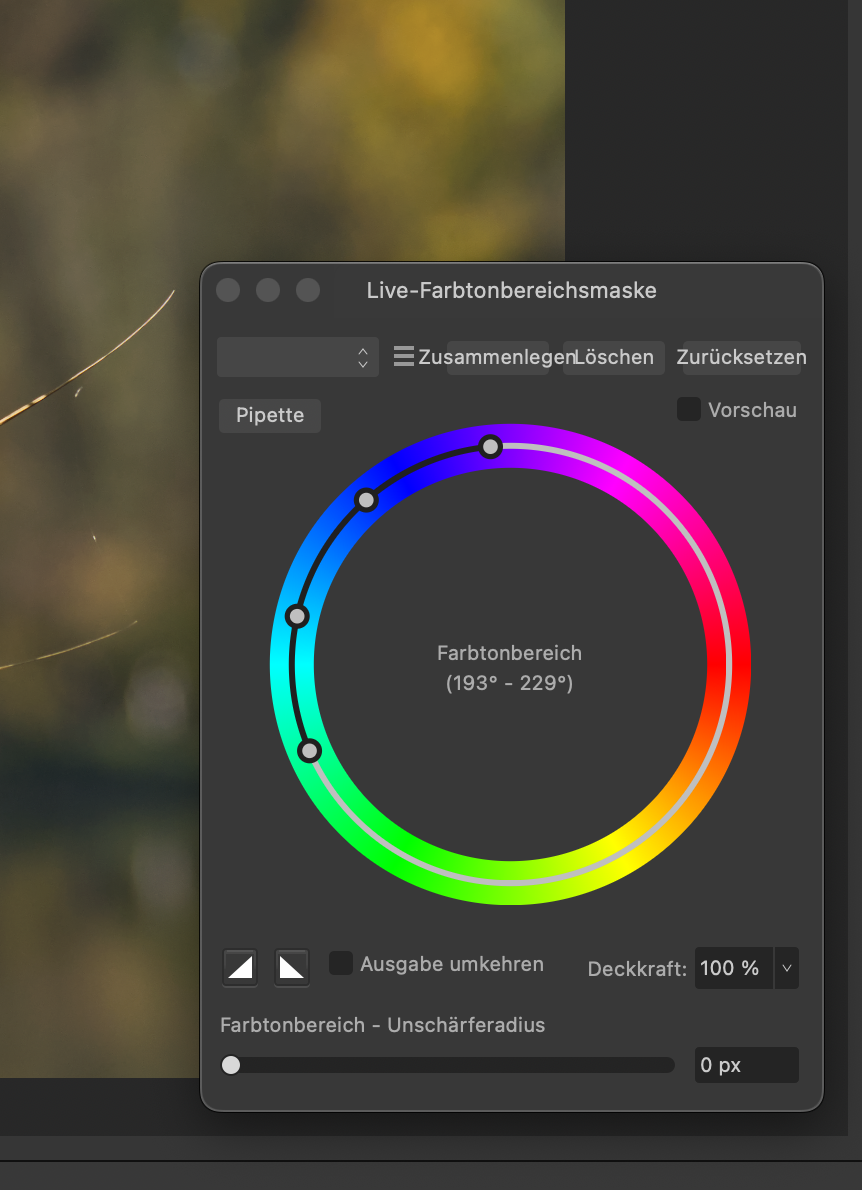Click the falling ramp falloff icon
The height and width of the screenshot is (1190, 862).
(291, 968)
